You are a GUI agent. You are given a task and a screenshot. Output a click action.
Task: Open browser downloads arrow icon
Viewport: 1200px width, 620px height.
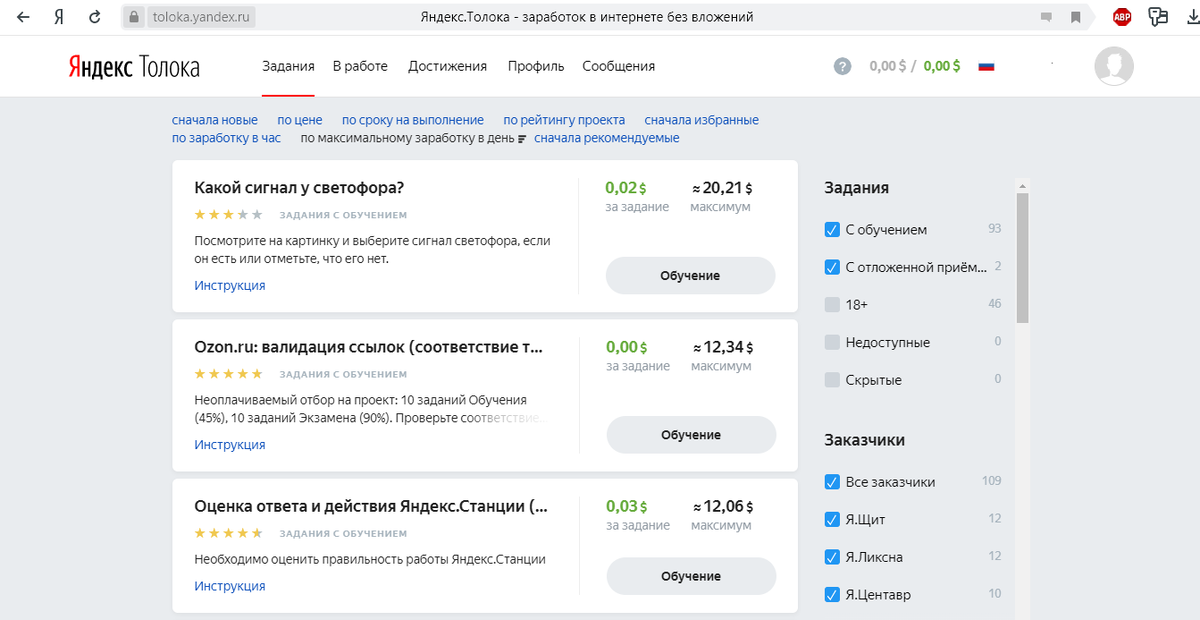(1191, 17)
